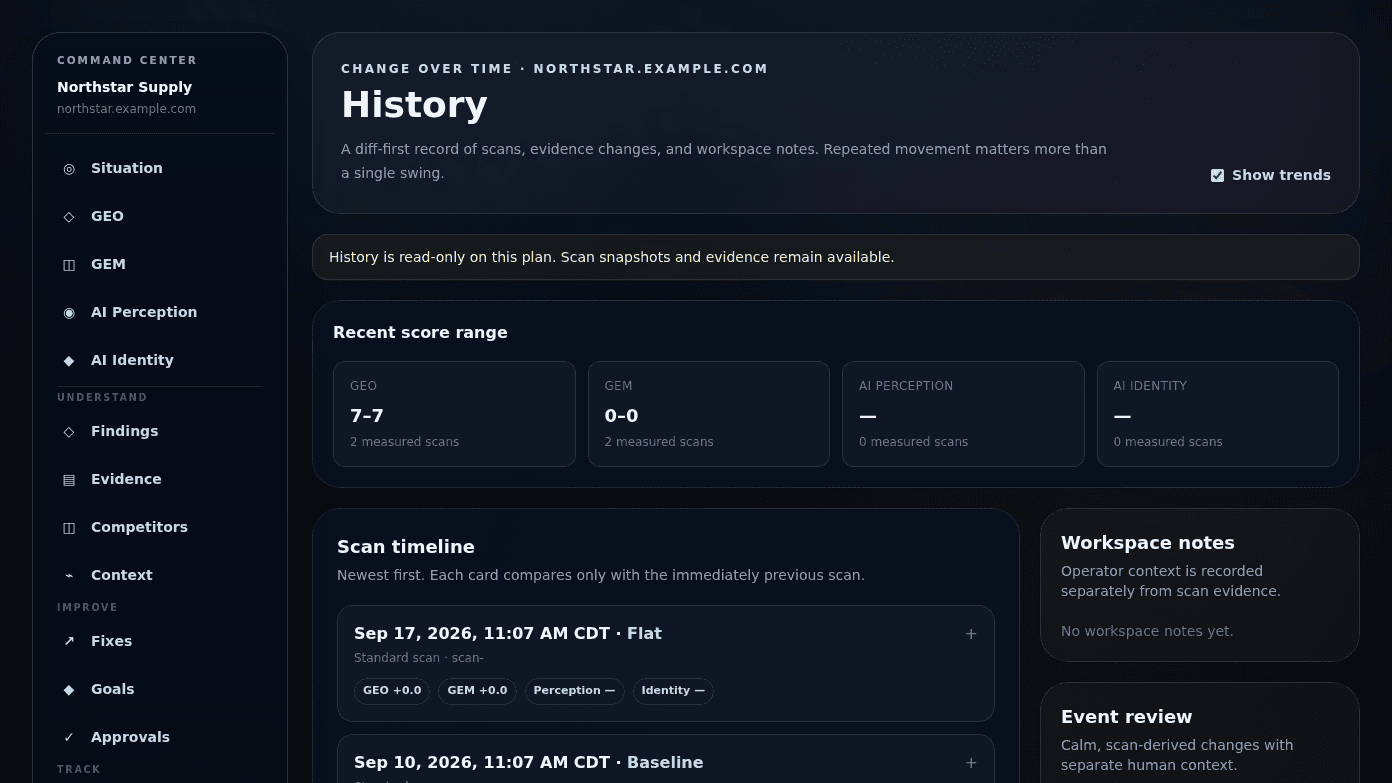The image size is (1392, 783).
Task: Click the Event review heading
Action: pyautogui.click(x=1127, y=717)
